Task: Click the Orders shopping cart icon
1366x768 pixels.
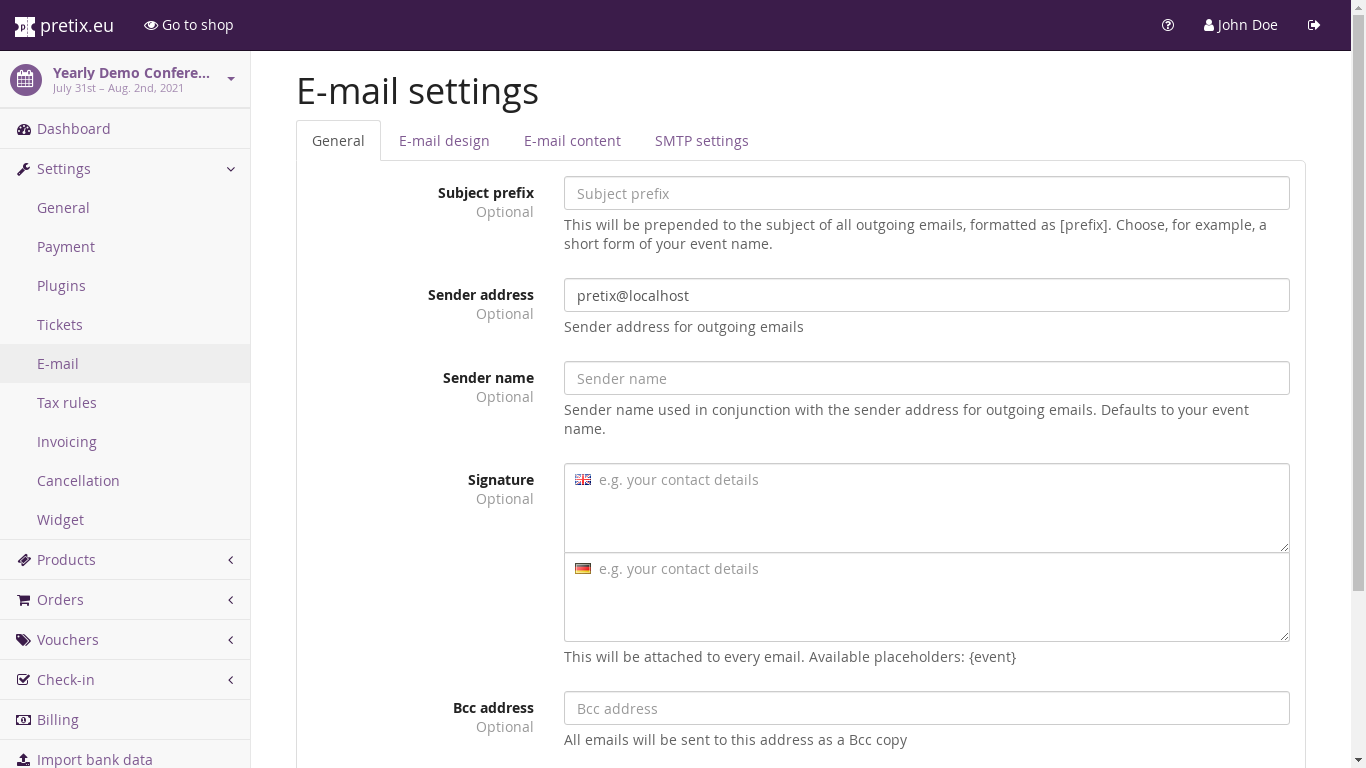Action: [24, 600]
